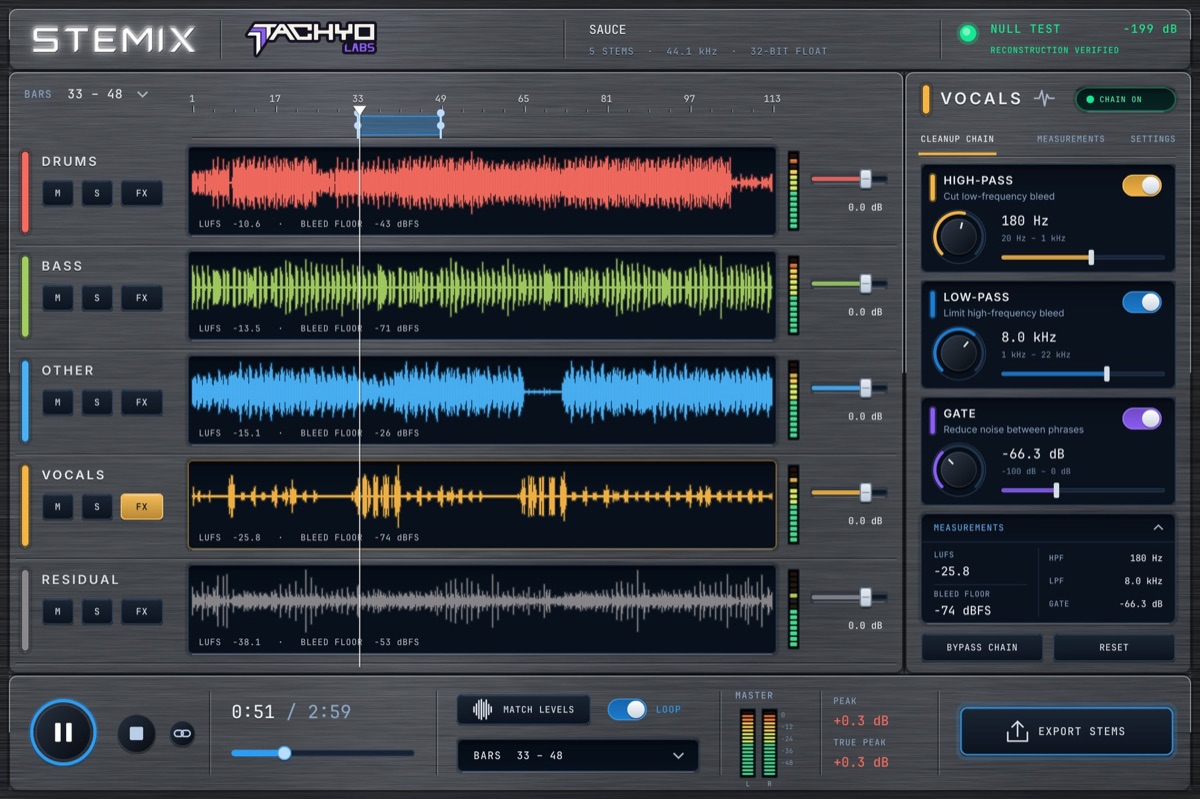Viewport: 1200px width, 799px height.
Task: Solo the Vocals stem
Action: tap(97, 507)
